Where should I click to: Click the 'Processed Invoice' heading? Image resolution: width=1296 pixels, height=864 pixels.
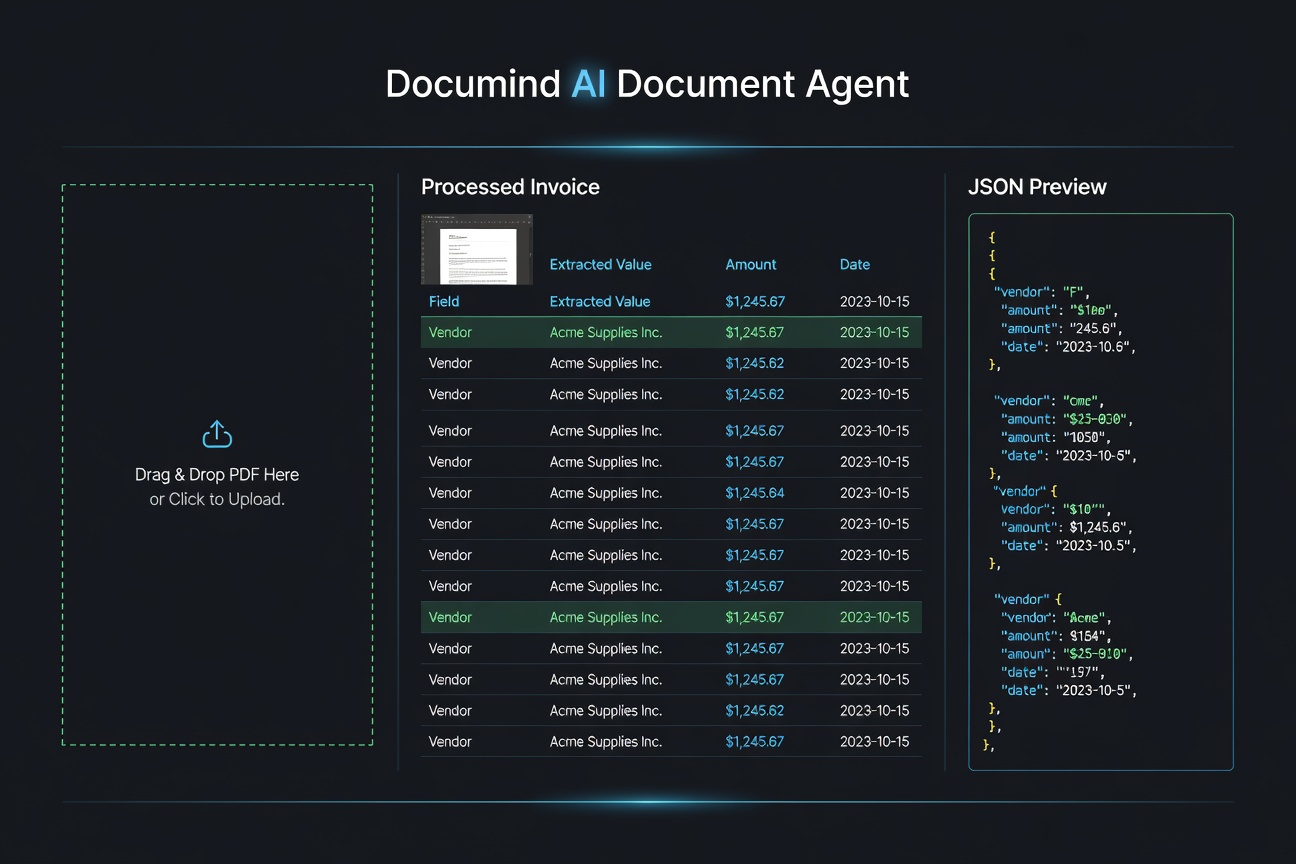click(x=510, y=187)
